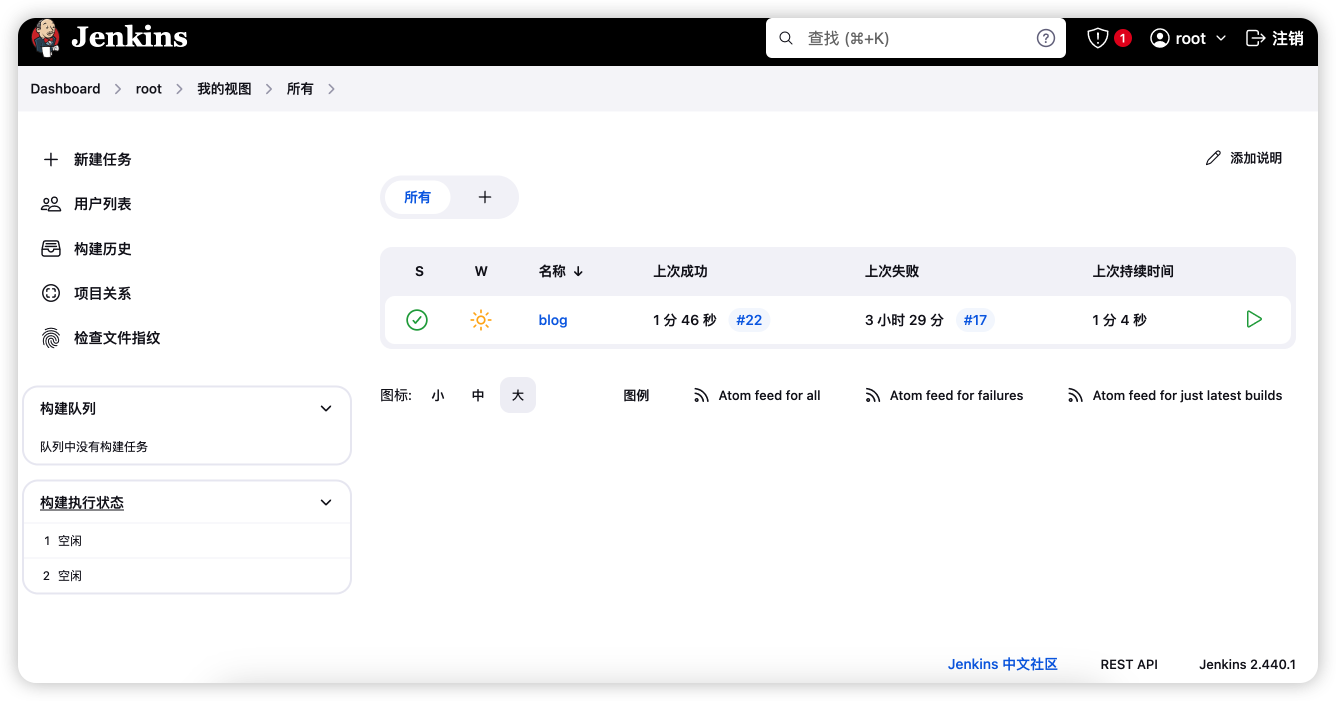Open root breadcrumb item
1336x701 pixels.
coord(149,89)
